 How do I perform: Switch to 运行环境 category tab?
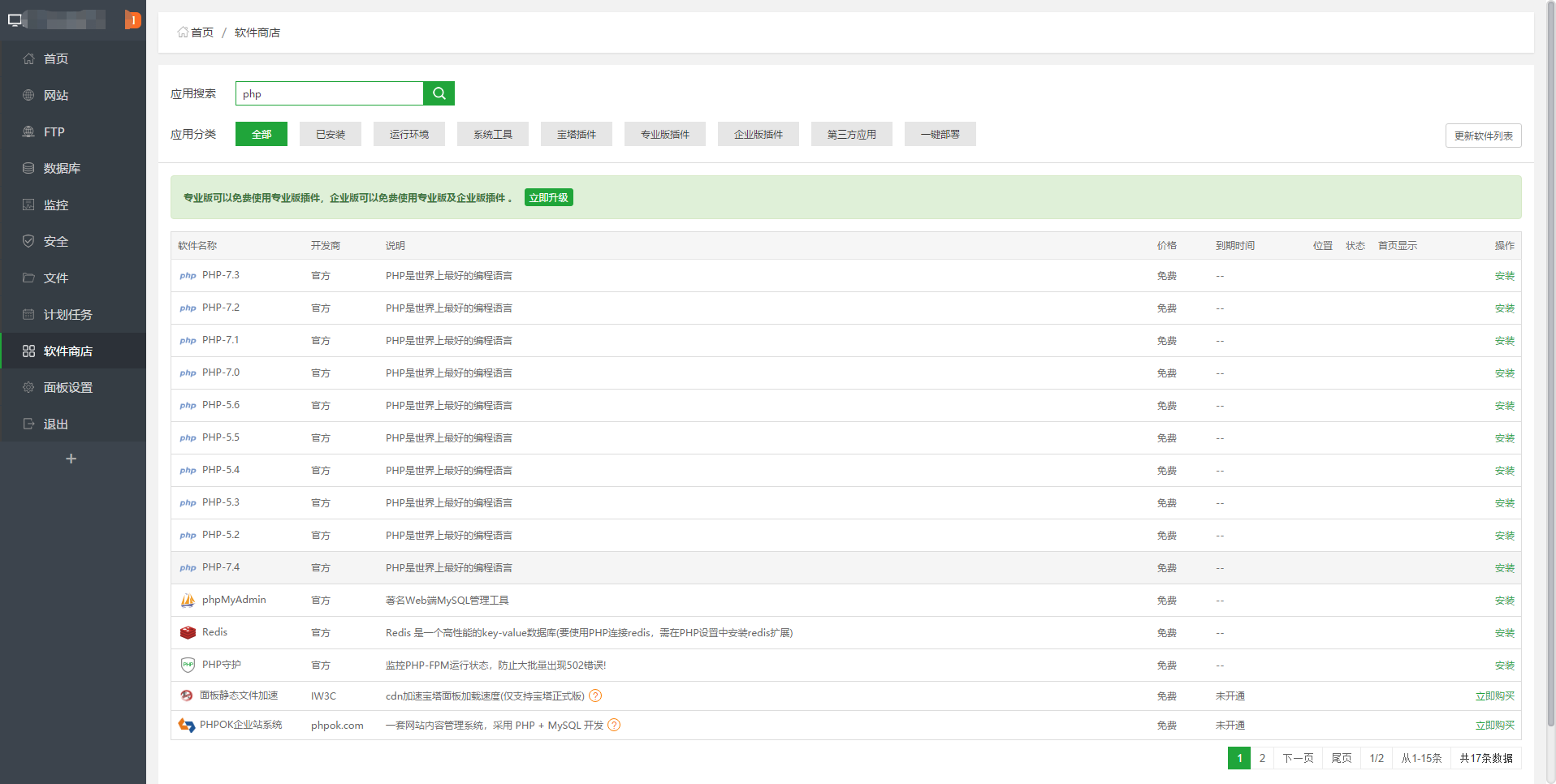[408, 134]
